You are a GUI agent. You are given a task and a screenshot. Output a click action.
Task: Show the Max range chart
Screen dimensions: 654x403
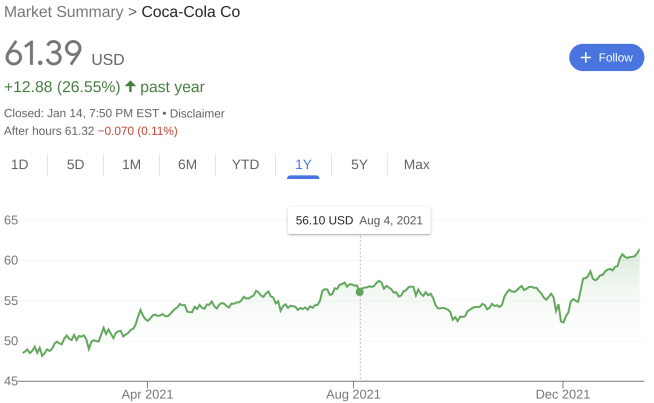coord(416,164)
